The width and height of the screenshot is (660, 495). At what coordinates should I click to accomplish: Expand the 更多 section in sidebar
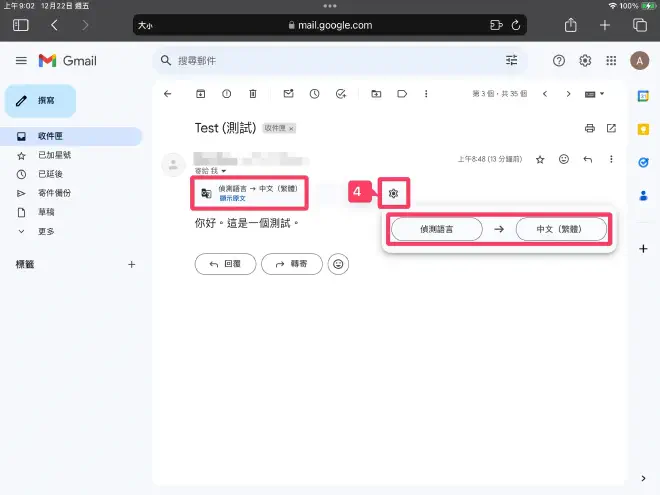pyautogui.click(x=47, y=231)
